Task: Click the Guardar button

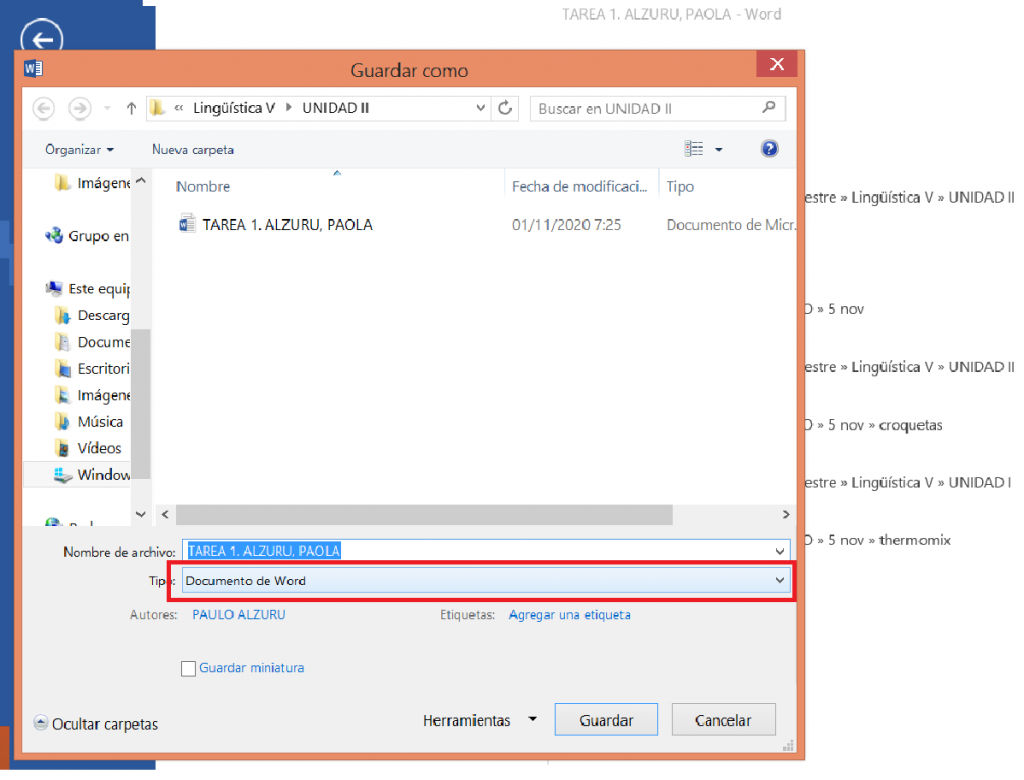Action: click(x=605, y=719)
